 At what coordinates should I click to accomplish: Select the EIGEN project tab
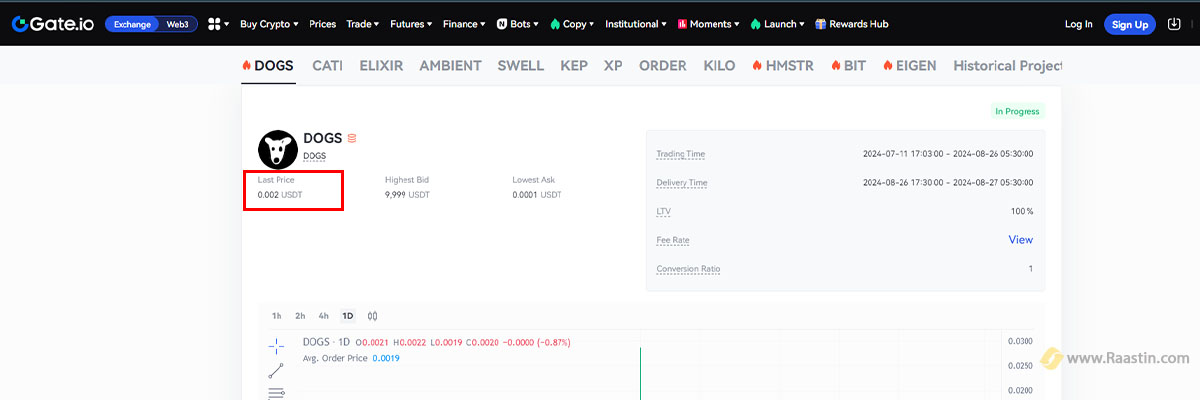910,66
